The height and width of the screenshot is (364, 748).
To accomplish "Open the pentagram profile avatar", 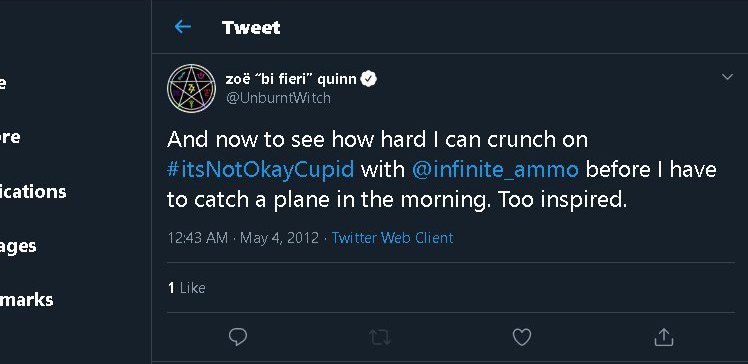I will pos(191,88).
